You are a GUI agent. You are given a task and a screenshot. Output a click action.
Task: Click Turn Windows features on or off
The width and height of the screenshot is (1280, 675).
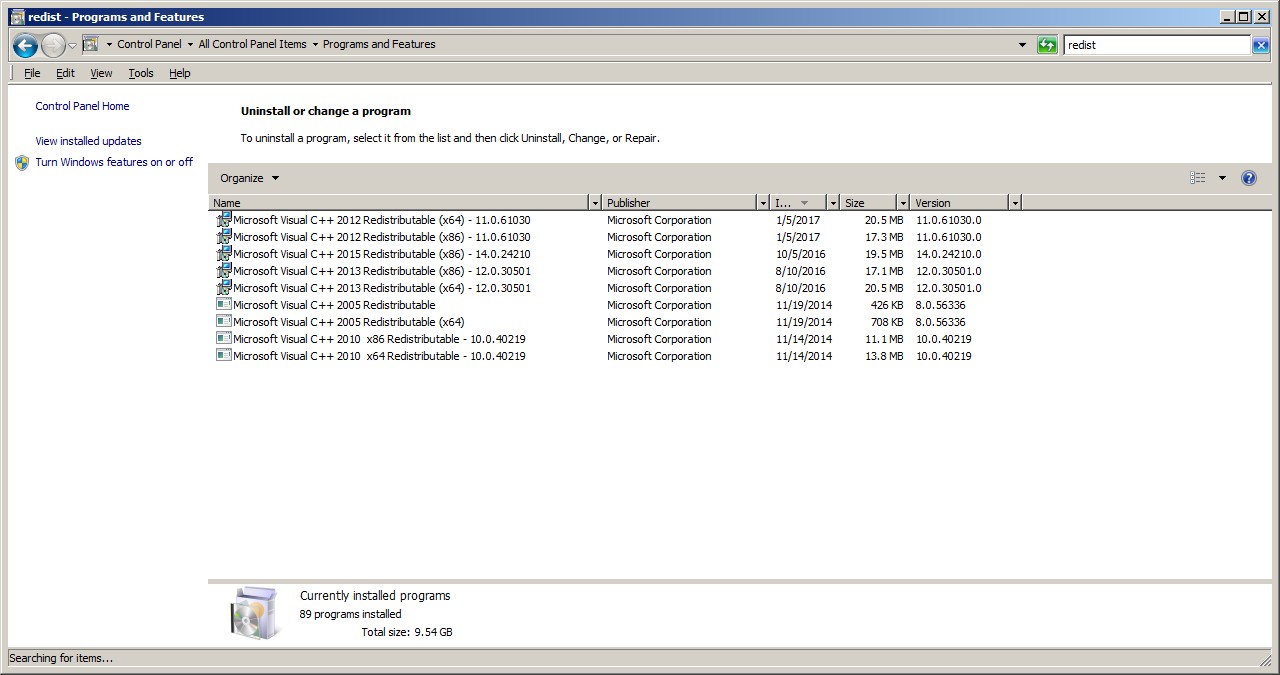point(114,162)
